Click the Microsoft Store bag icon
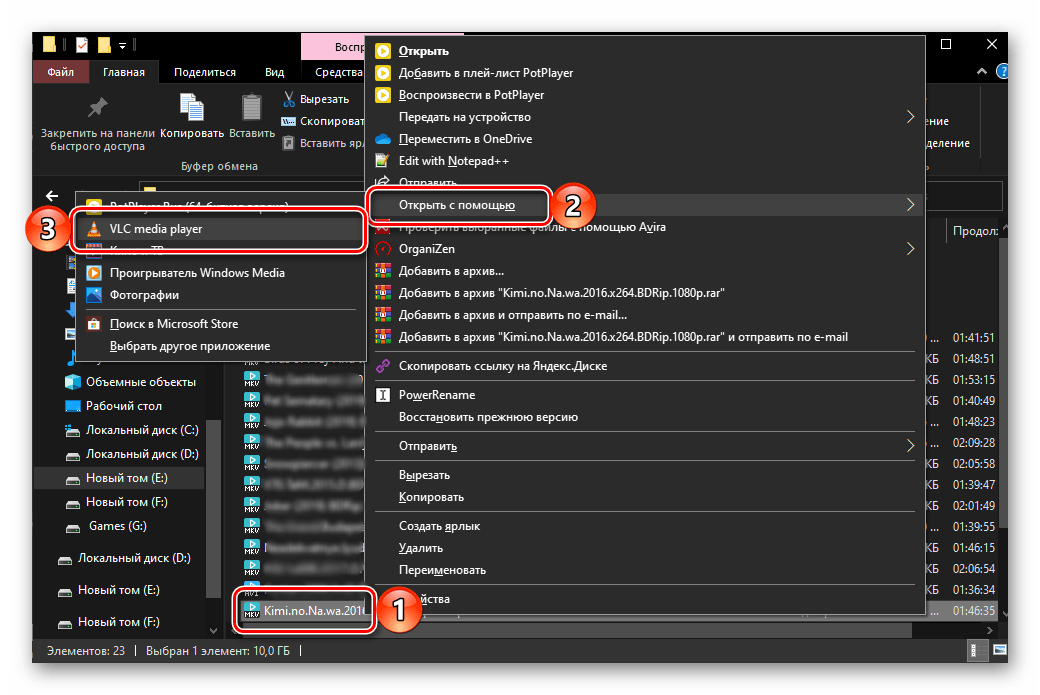 click(x=94, y=324)
